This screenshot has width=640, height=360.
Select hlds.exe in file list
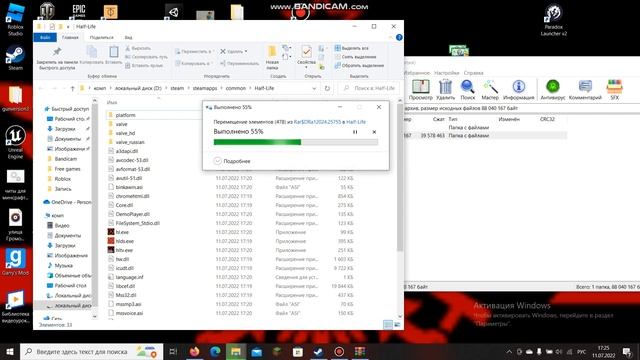pyautogui.click(x=121, y=241)
